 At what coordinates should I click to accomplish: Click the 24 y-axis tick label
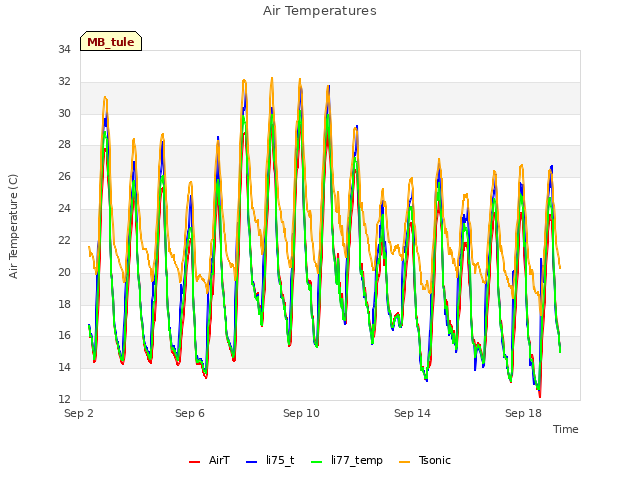pos(64,209)
